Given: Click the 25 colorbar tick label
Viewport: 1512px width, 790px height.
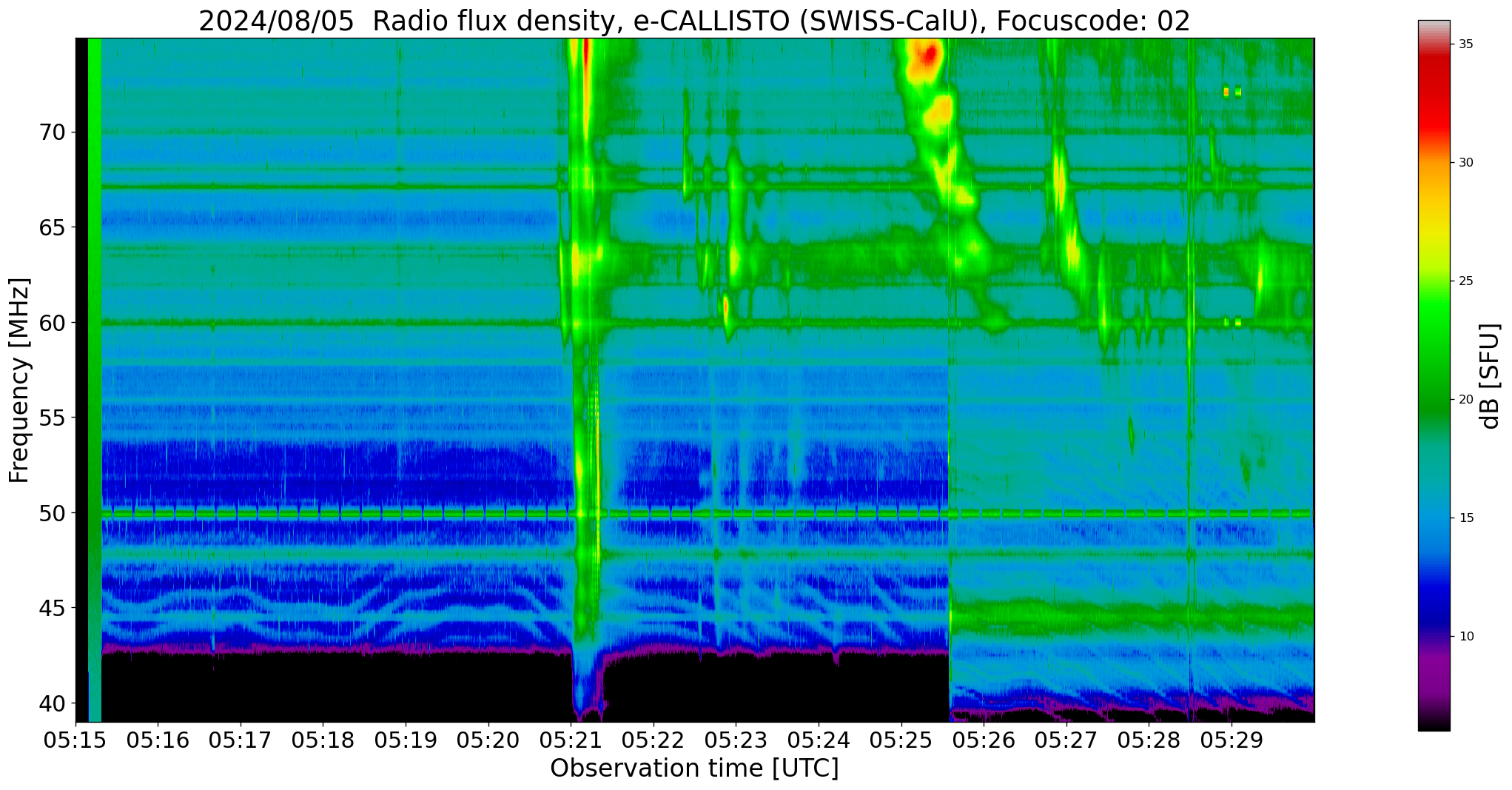Looking at the screenshot, I should pyautogui.click(x=1466, y=281).
